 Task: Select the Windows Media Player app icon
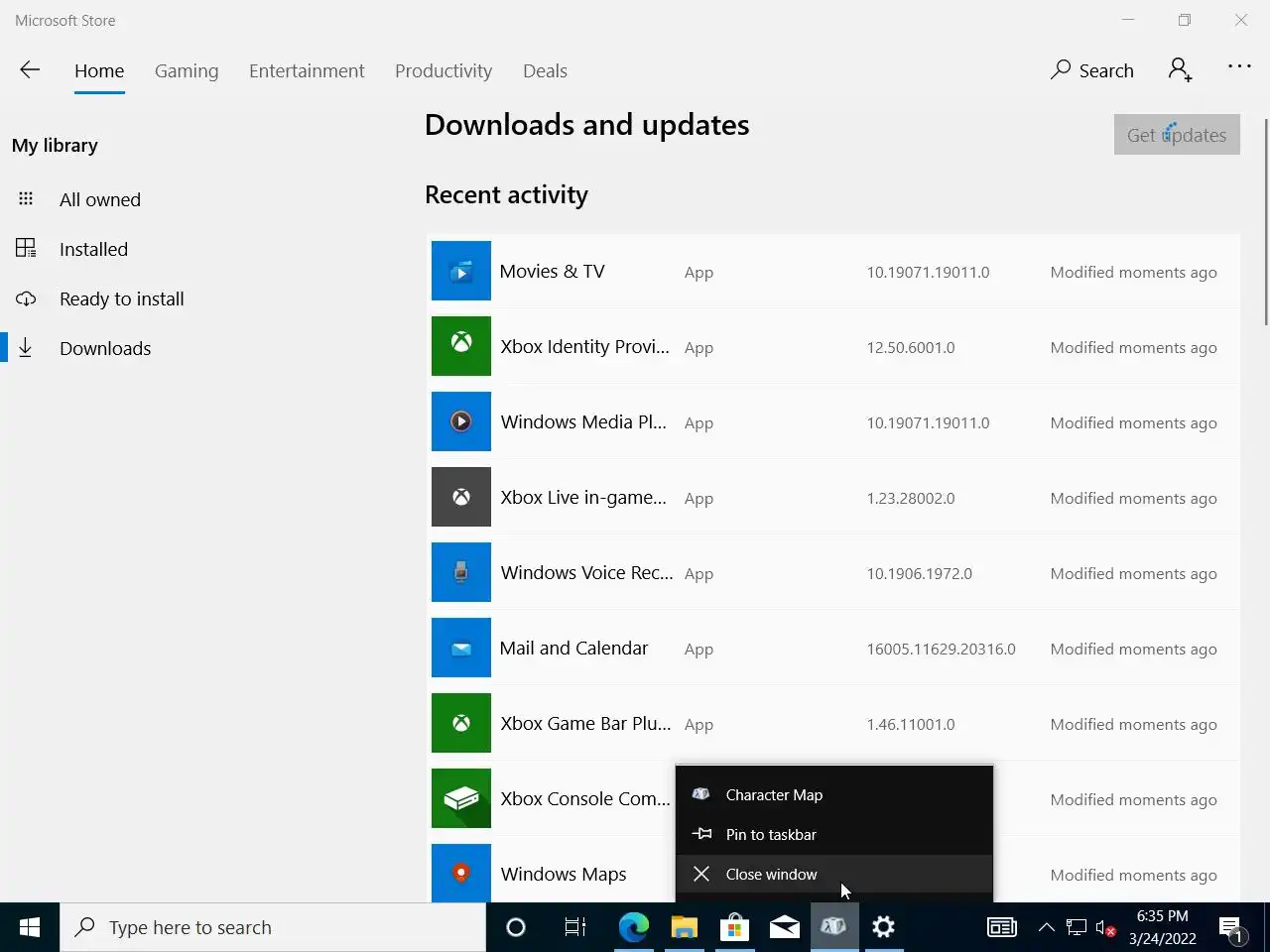coord(461,421)
